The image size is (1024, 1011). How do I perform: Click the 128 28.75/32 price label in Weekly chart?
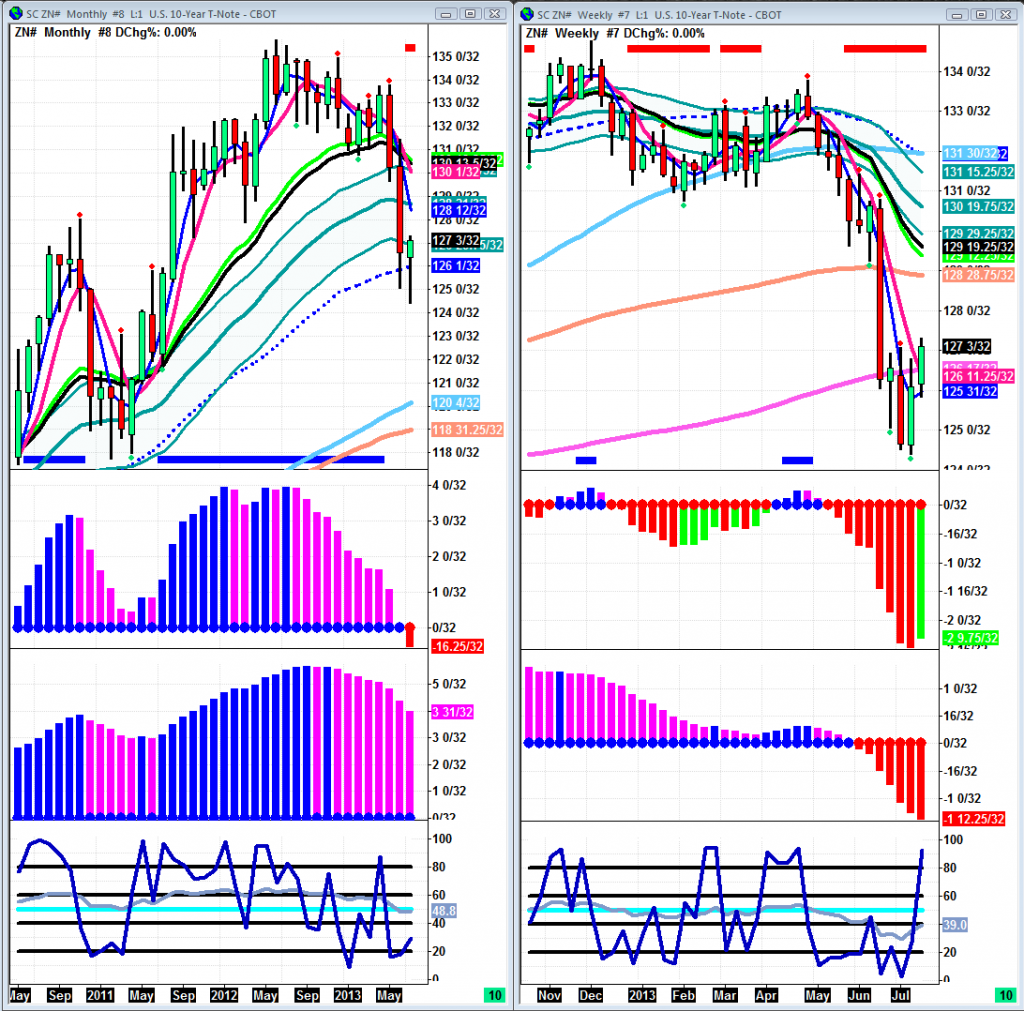pos(977,274)
